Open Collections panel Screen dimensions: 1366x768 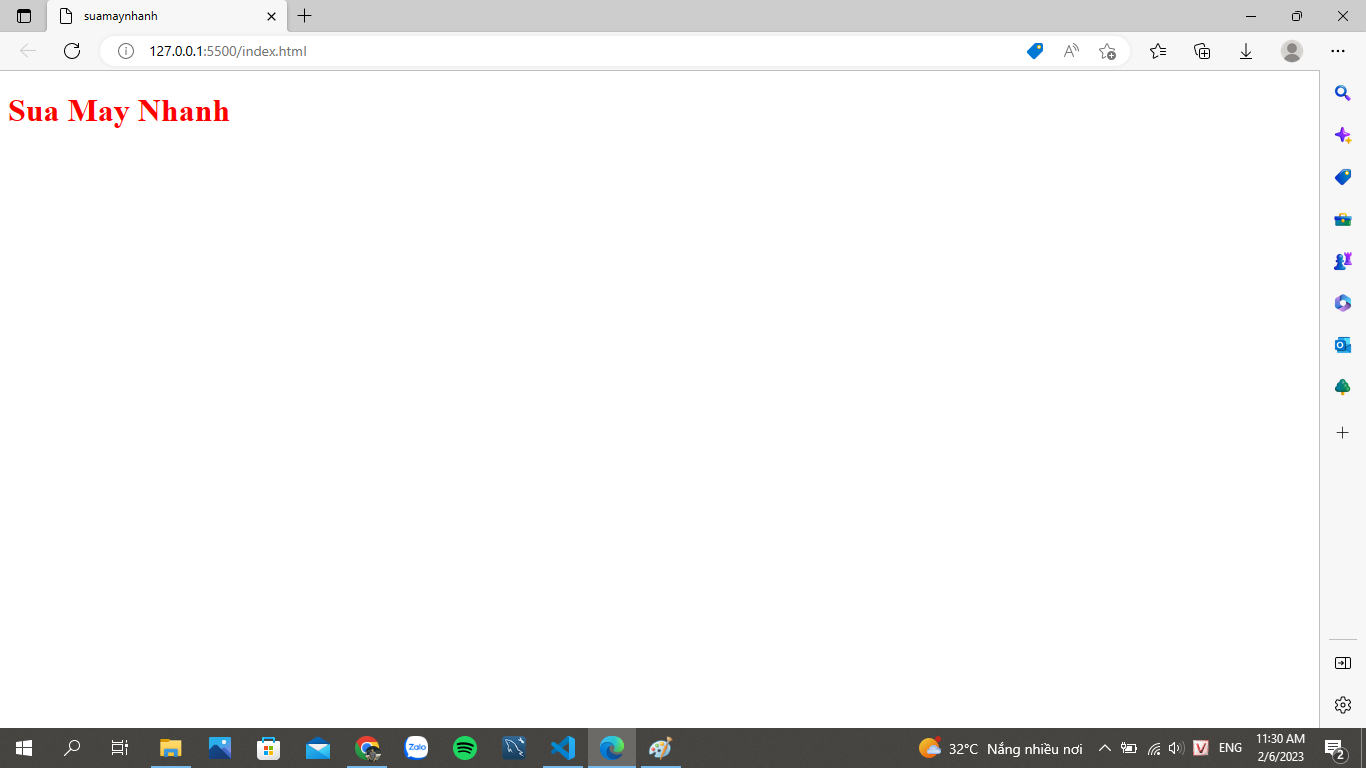click(1203, 51)
